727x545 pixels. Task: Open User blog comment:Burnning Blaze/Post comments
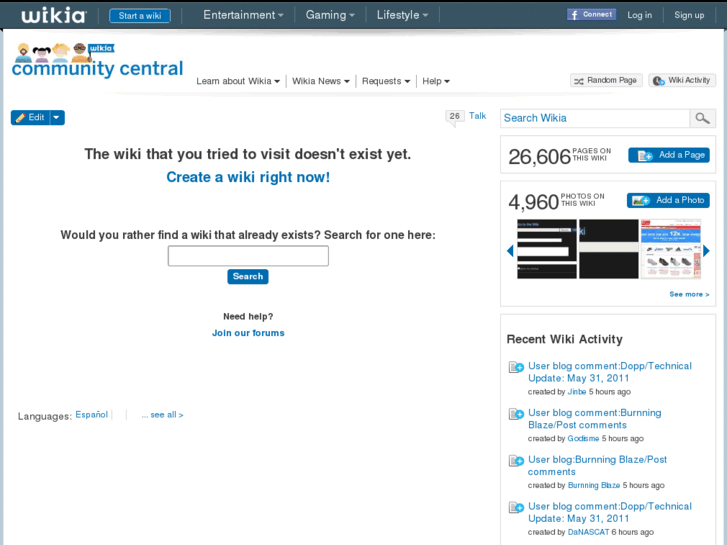pos(594,419)
